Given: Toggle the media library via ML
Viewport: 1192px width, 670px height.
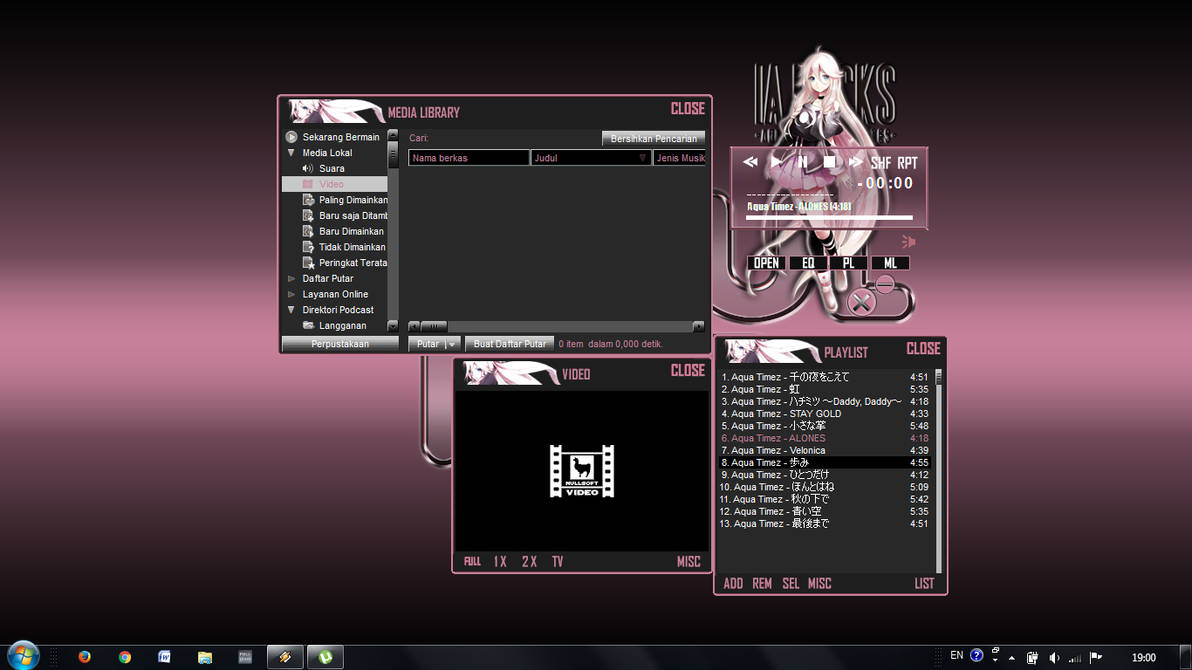Looking at the screenshot, I should pos(890,263).
